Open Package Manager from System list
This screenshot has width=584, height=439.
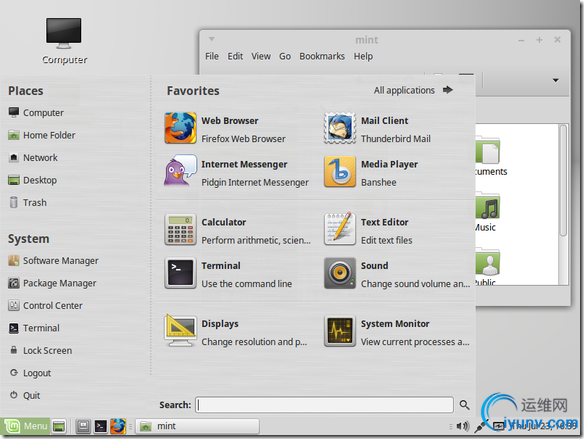[52, 283]
